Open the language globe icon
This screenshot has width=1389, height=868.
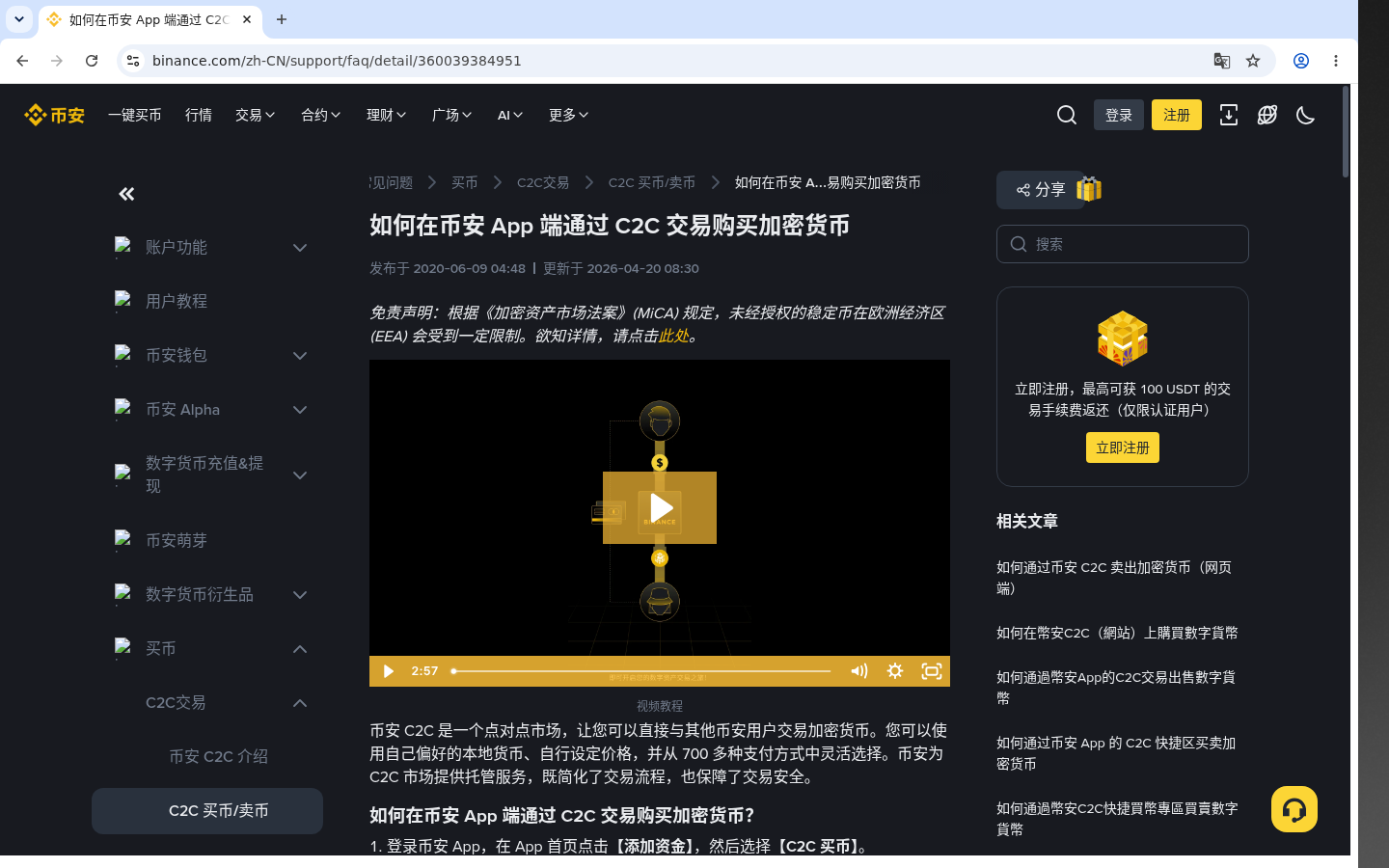click(1267, 115)
